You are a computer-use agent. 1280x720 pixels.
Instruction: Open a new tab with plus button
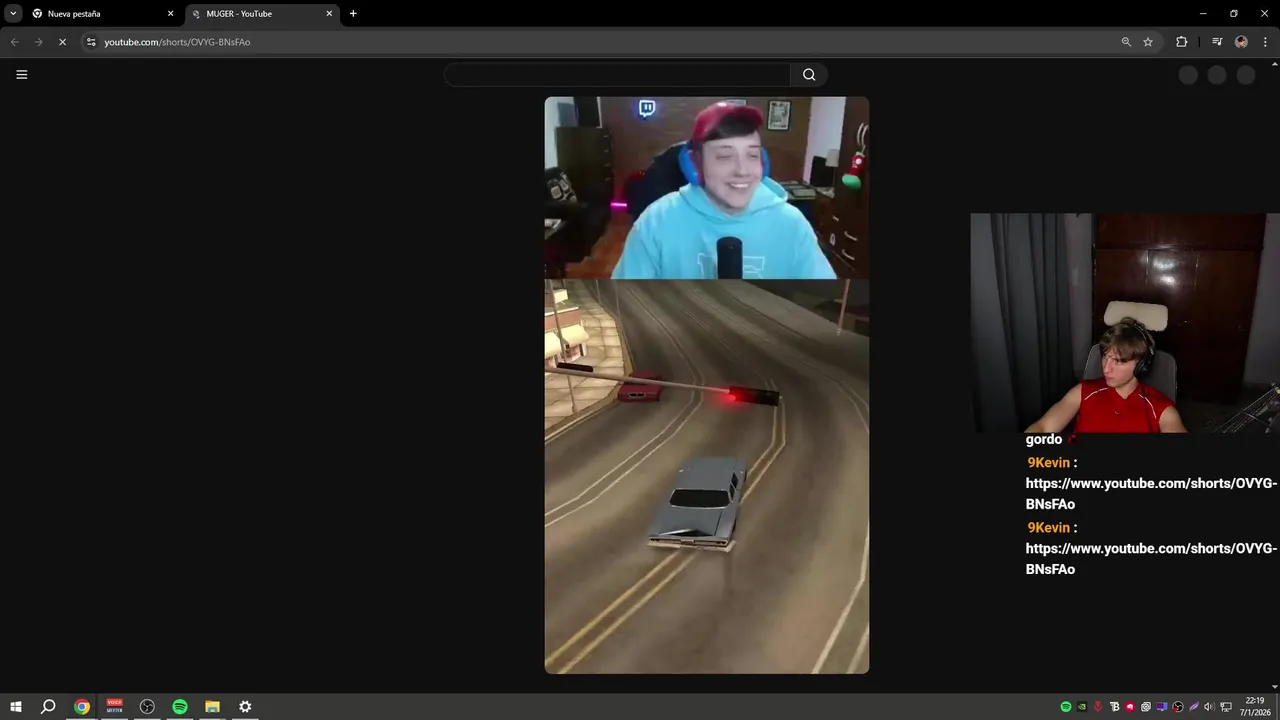coord(353,14)
